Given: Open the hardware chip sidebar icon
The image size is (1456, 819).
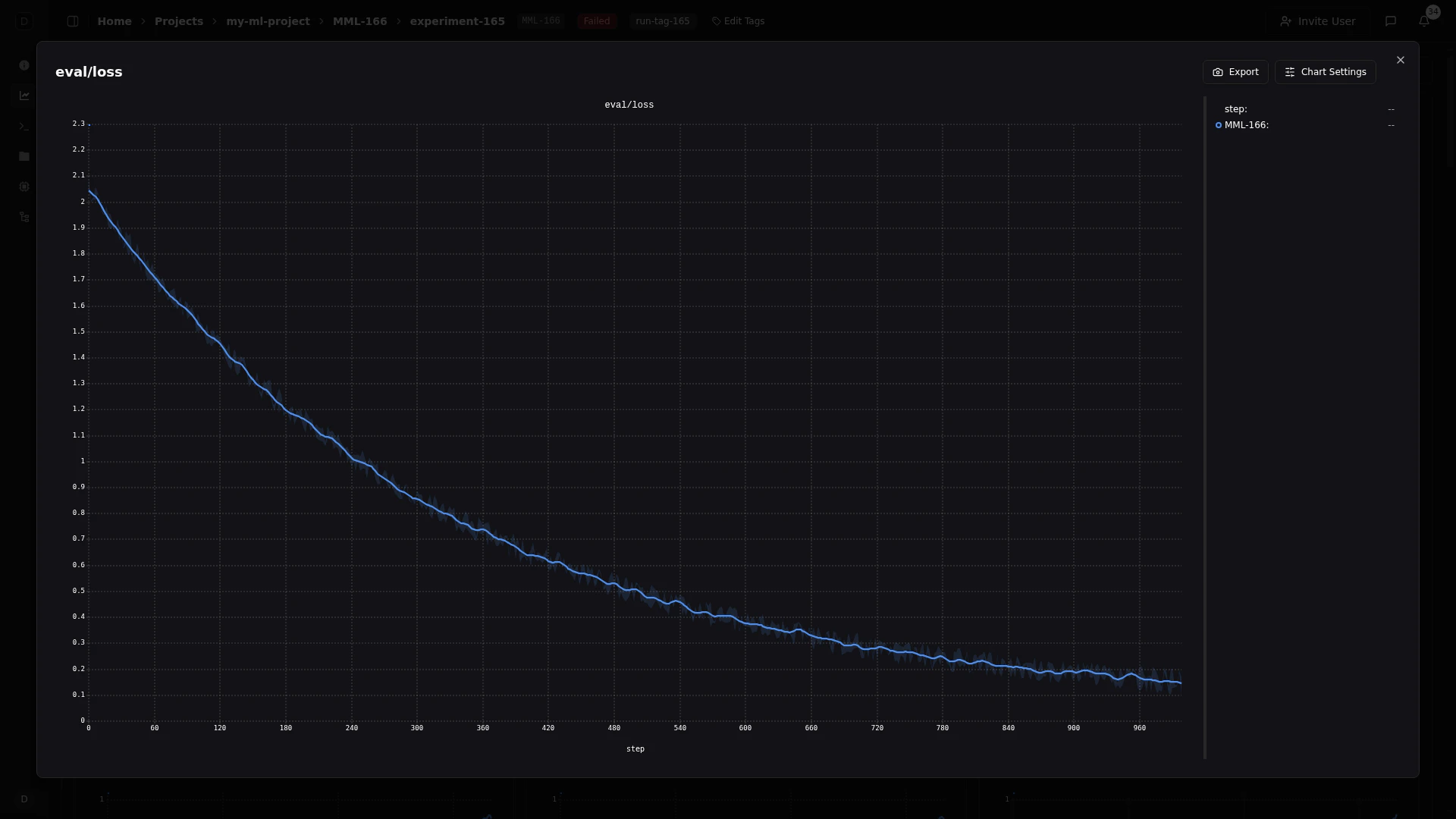Looking at the screenshot, I should pos(24,187).
